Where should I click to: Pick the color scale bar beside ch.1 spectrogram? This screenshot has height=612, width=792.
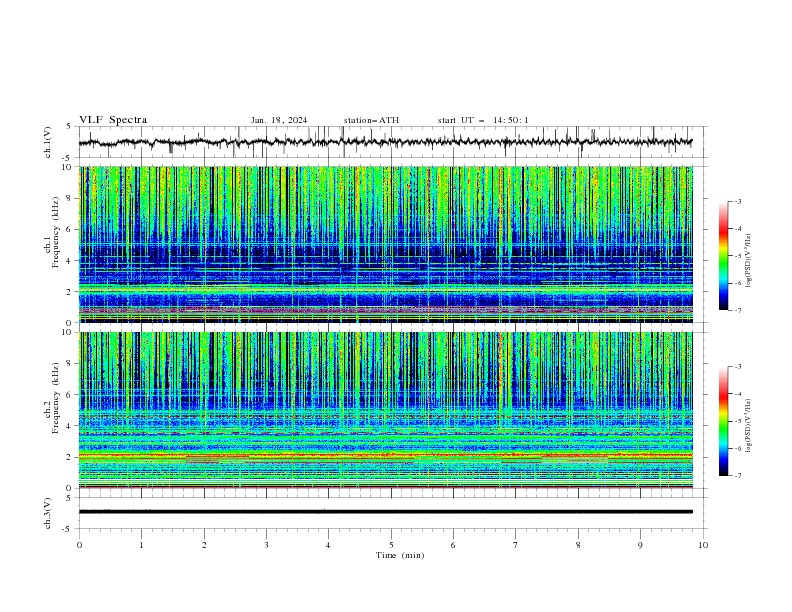coord(723,256)
